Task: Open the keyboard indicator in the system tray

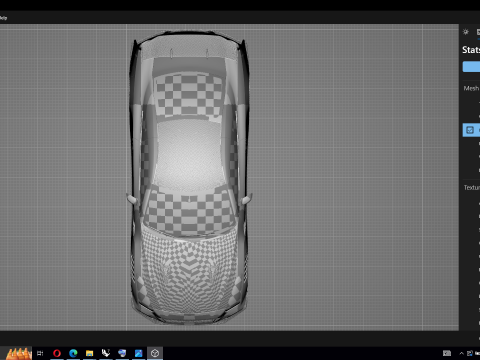Action: pos(447,353)
